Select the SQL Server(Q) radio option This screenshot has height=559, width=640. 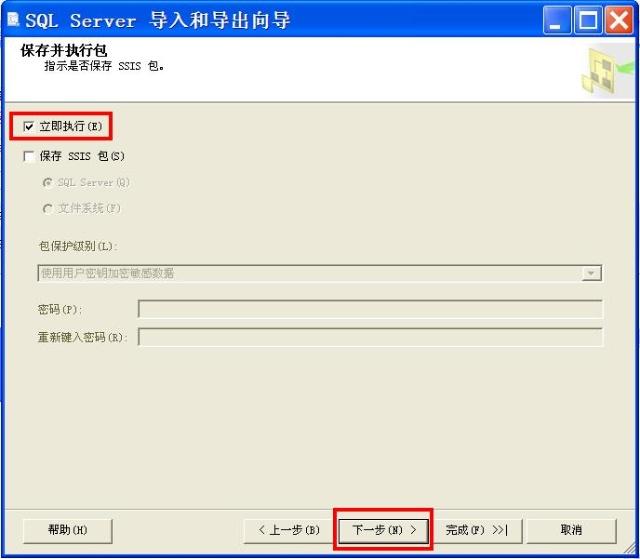point(47,182)
